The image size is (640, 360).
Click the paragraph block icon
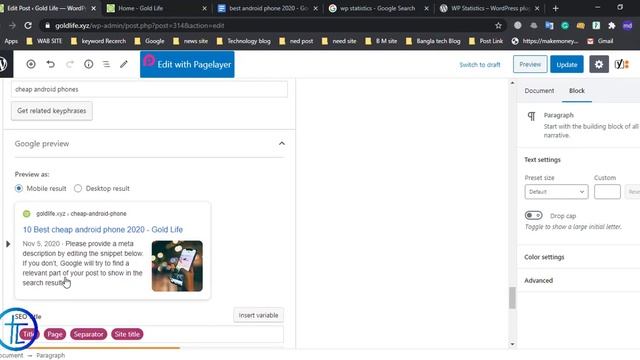point(531,116)
